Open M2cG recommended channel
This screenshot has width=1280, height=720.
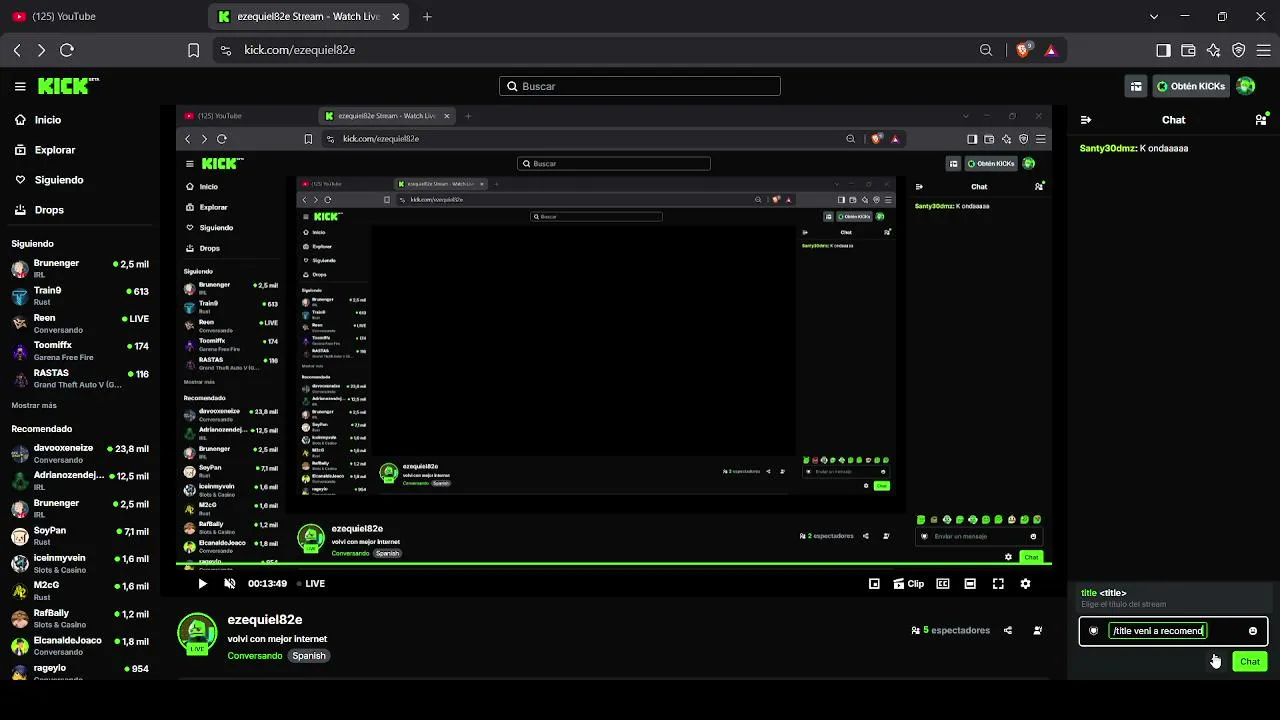[x=80, y=591]
